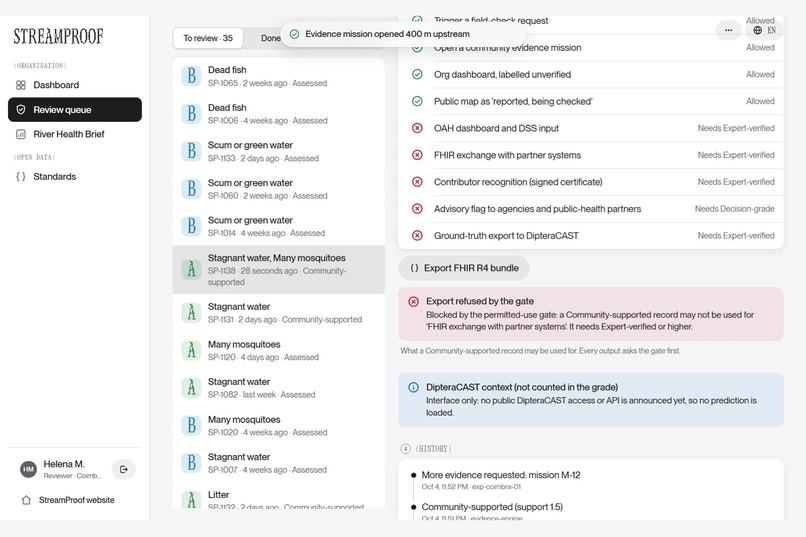Click grade A badge for SP-1131
806x537 pixels.
191,312
